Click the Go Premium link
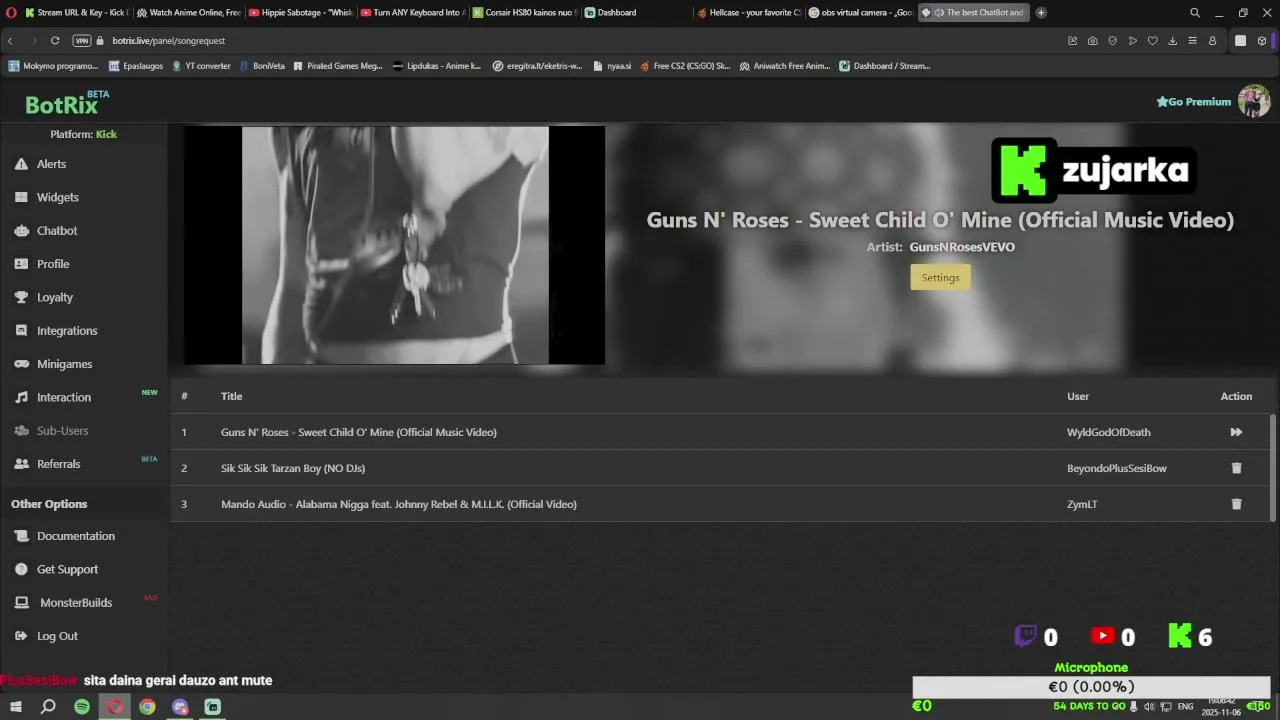Viewport: 1280px width, 720px height. coord(1193,101)
